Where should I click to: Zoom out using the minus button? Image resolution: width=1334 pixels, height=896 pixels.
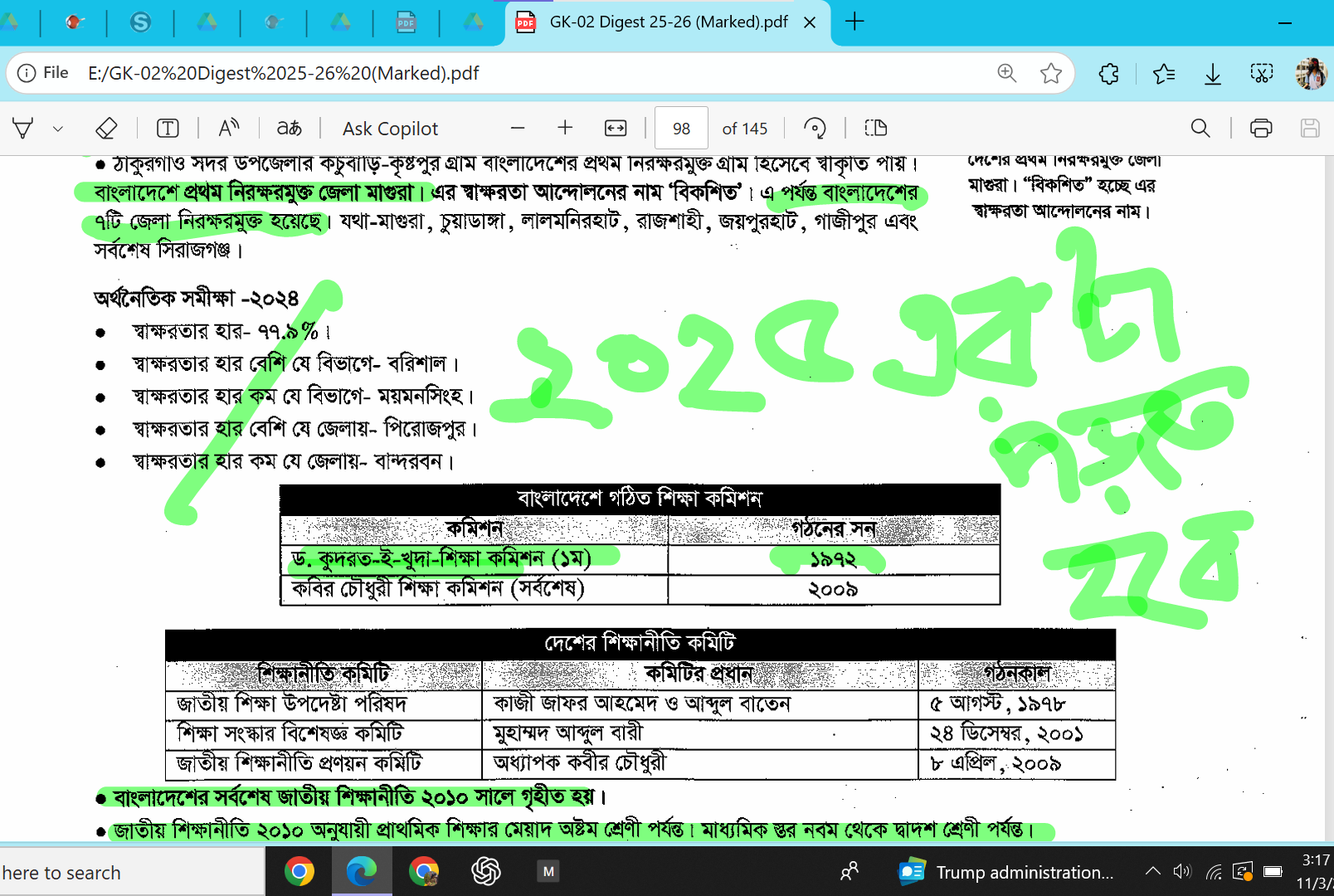point(518,128)
